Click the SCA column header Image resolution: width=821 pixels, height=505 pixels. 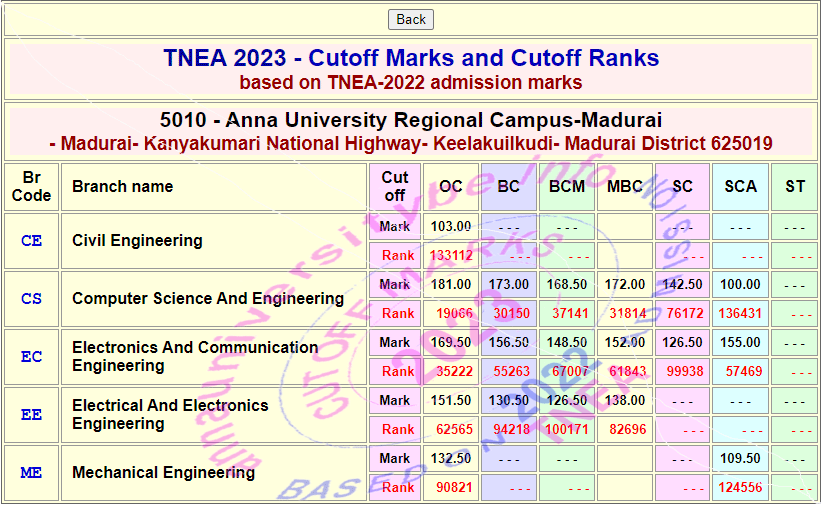coord(740,186)
